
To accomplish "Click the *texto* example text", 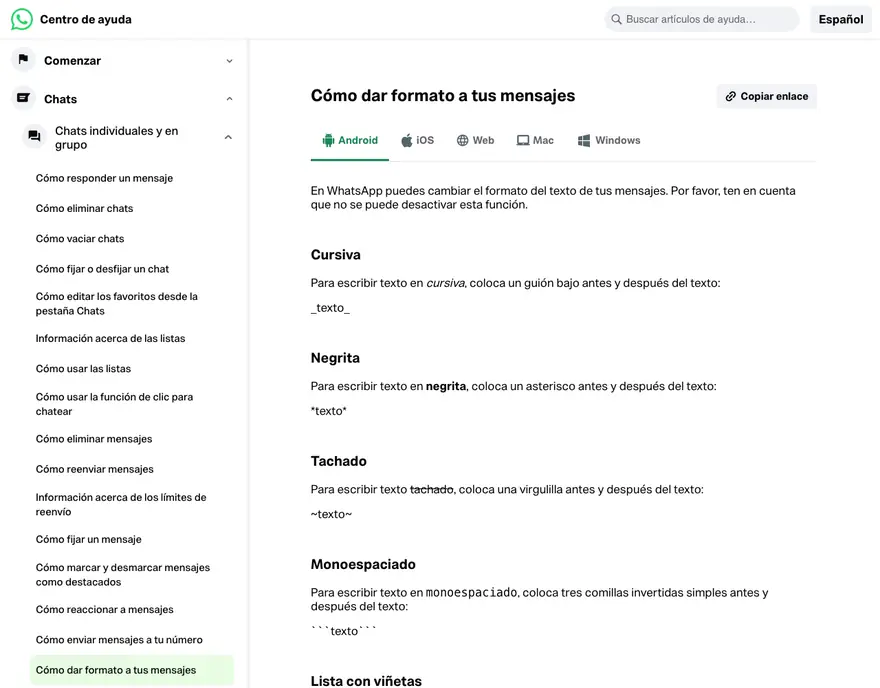I will click(329, 411).
